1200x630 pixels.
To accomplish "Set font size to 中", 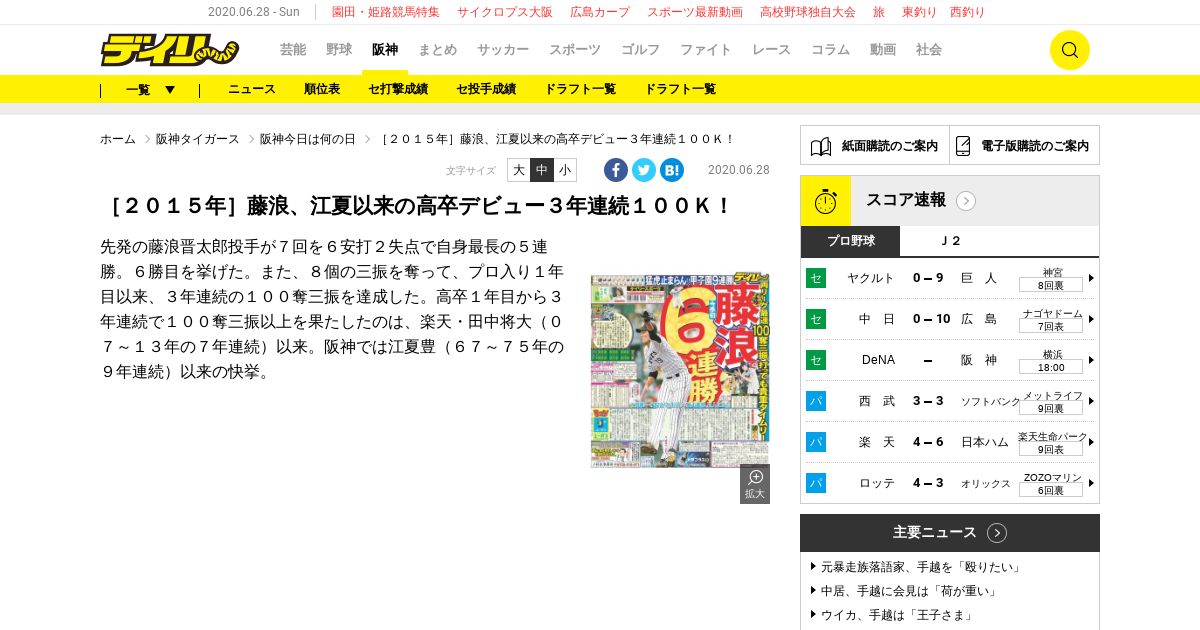I will 542,170.
